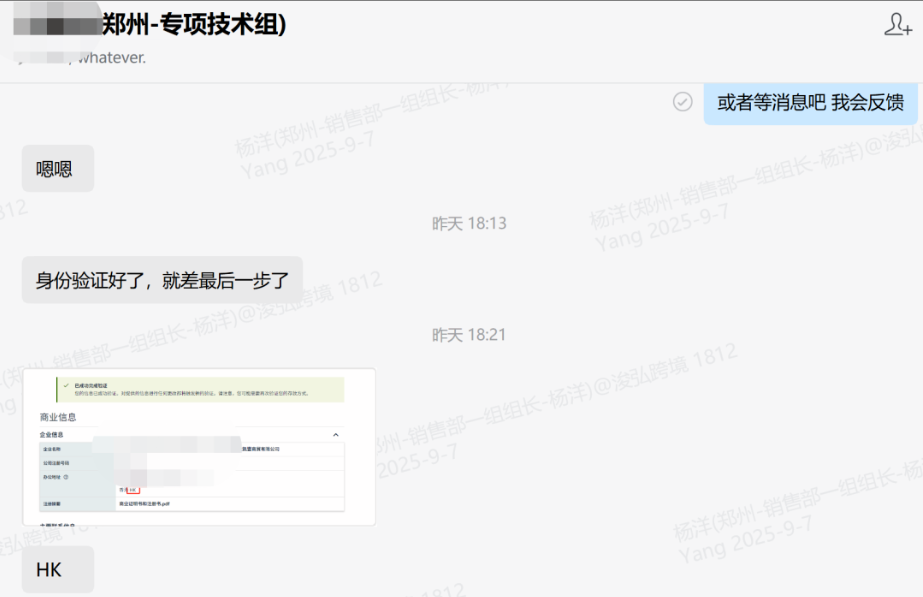Click the add member icon

click(897, 25)
